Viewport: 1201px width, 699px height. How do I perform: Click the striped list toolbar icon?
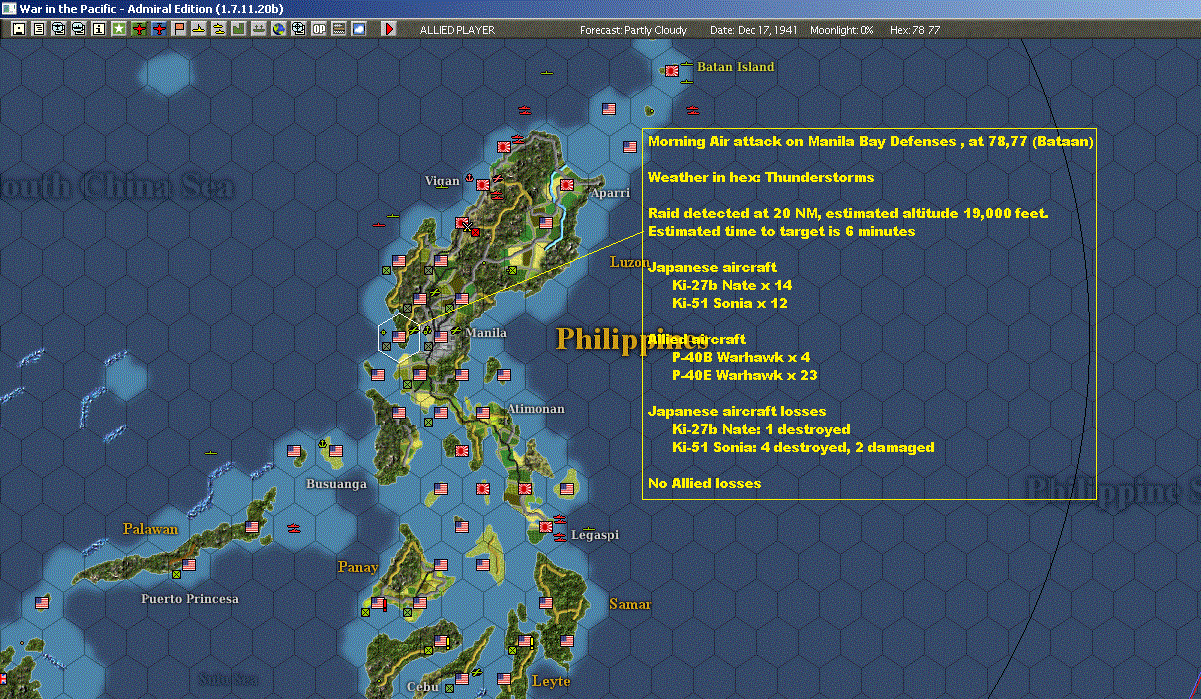[x=338, y=29]
